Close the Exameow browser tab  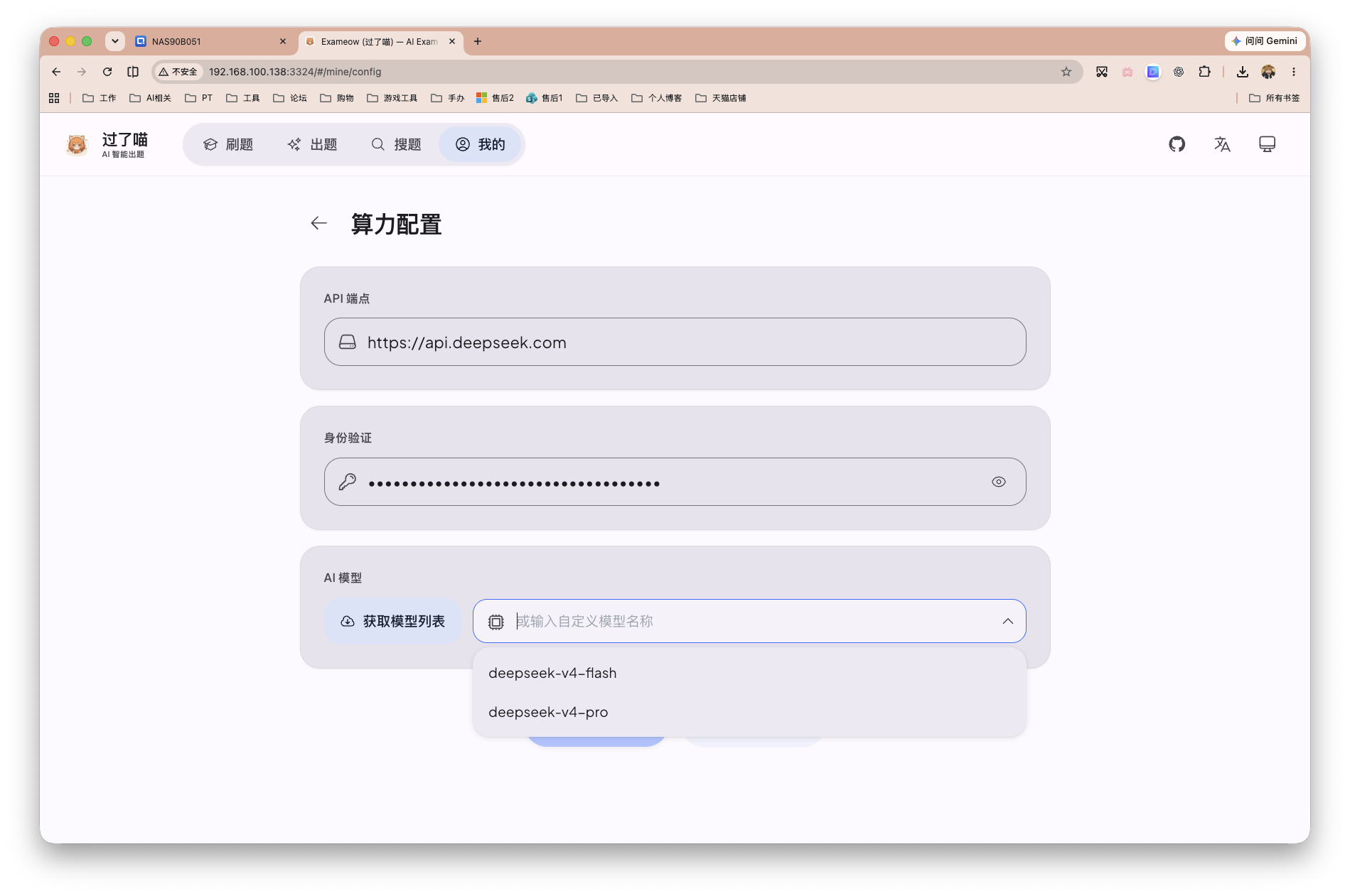pos(452,41)
